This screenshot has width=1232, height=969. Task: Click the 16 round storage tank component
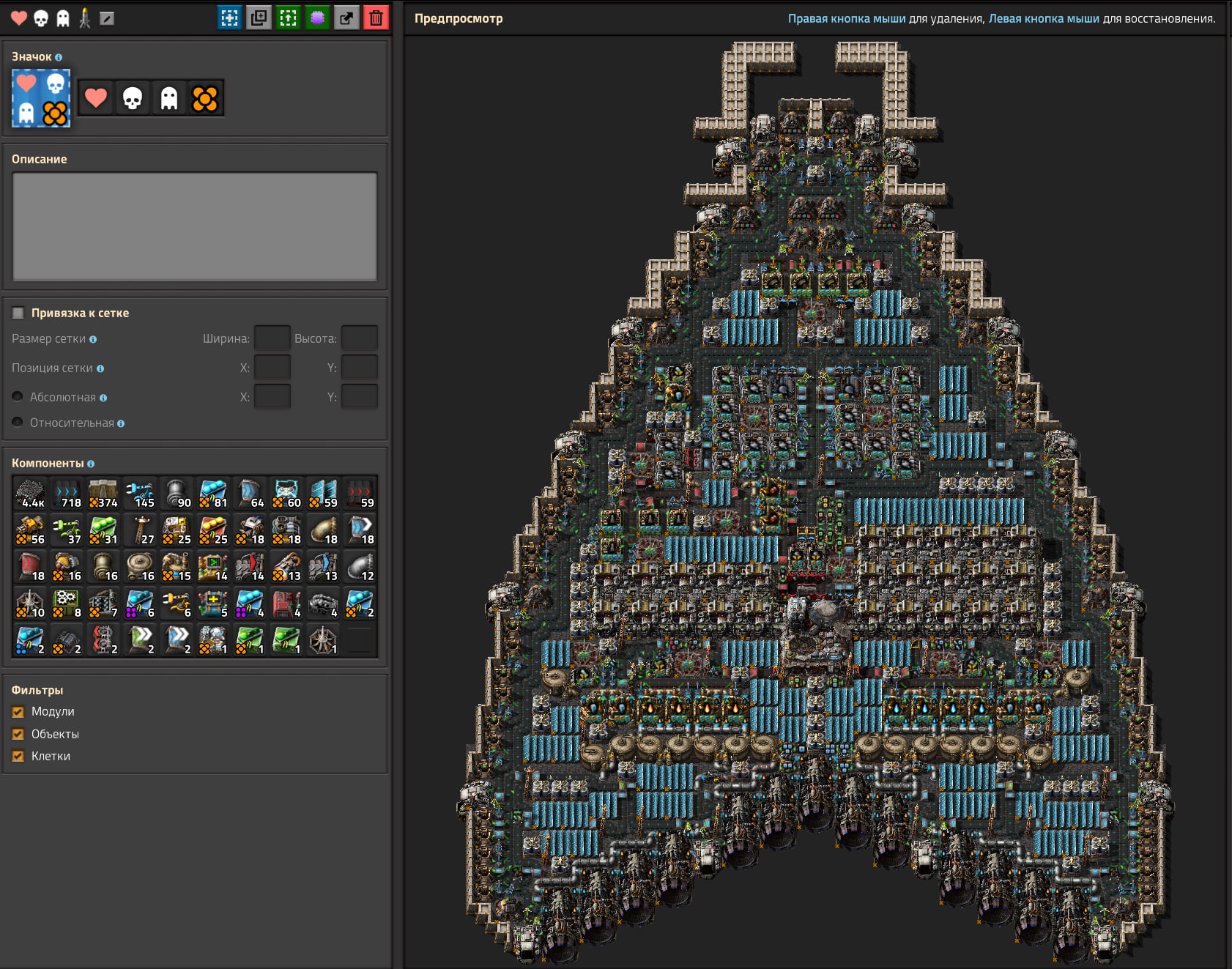tap(140, 566)
